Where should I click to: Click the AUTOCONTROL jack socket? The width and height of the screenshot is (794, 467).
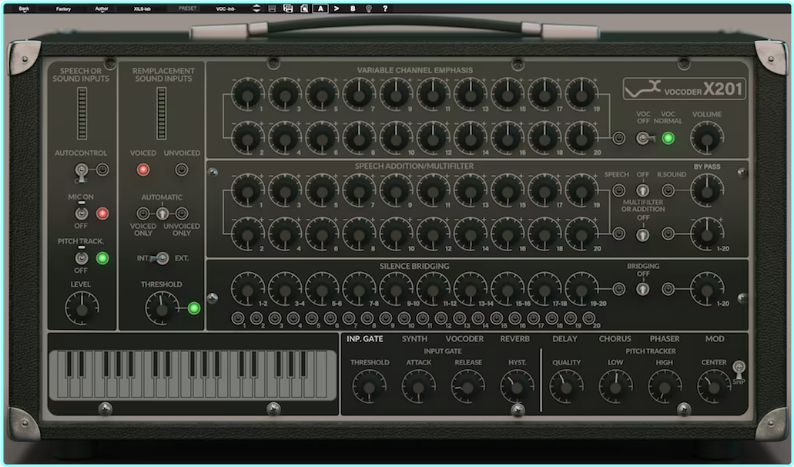click(102, 170)
